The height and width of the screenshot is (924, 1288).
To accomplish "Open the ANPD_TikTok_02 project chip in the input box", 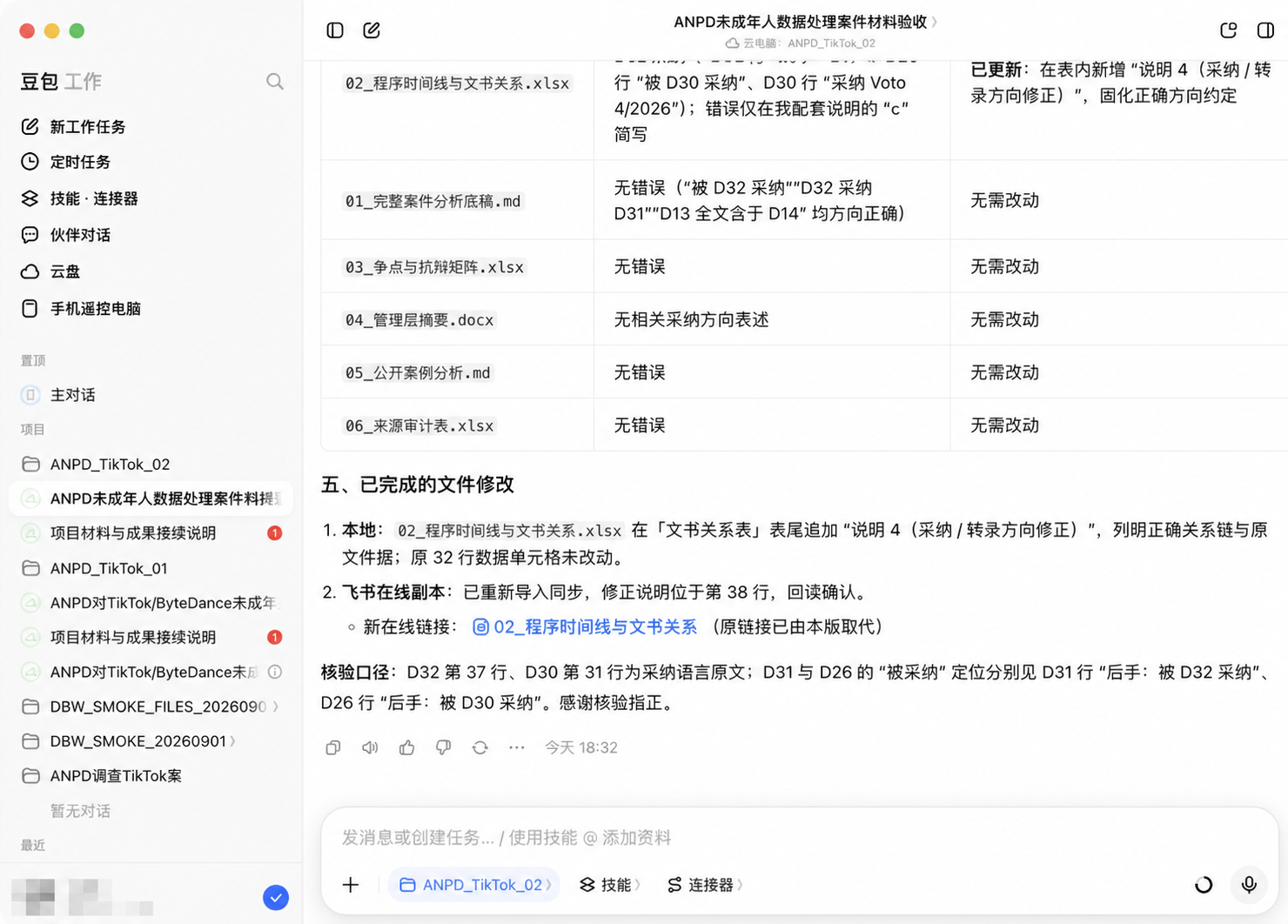I will pyautogui.click(x=474, y=885).
